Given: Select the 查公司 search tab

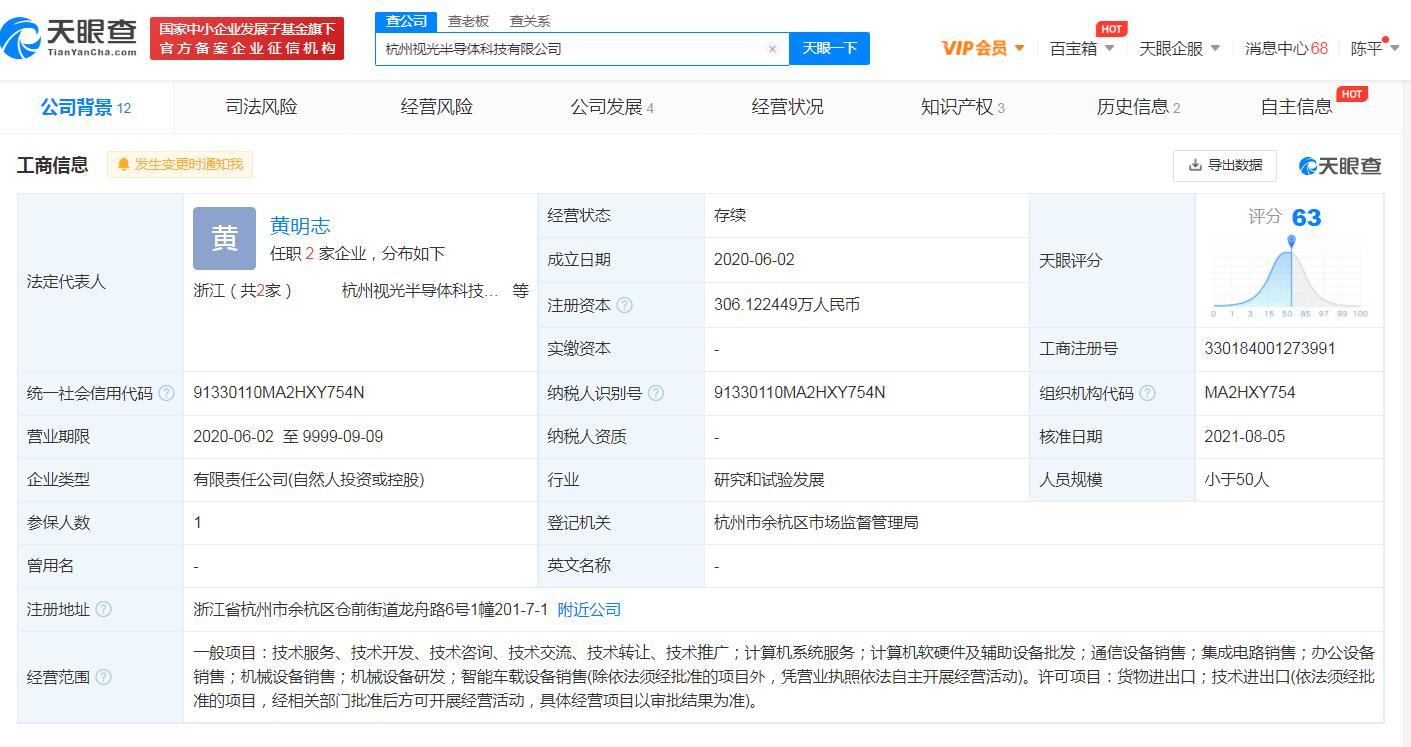Looking at the screenshot, I should [x=406, y=21].
